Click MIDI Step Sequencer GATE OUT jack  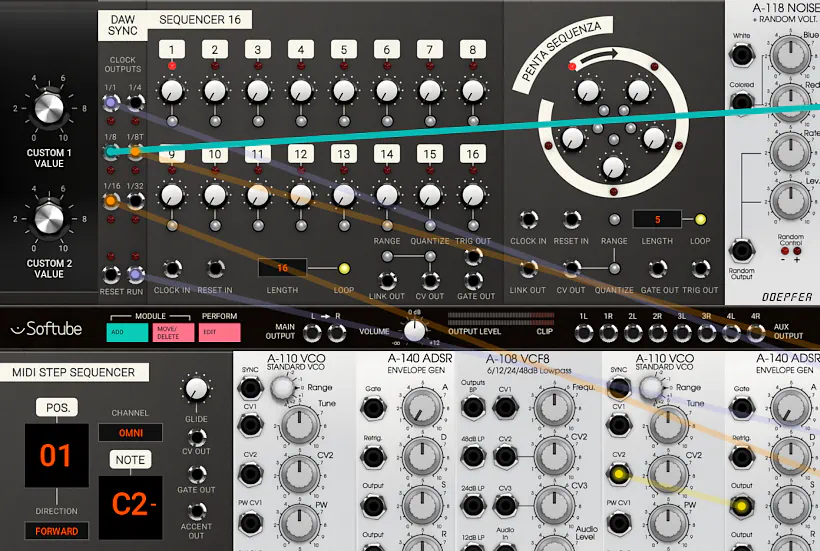(x=197, y=475)
